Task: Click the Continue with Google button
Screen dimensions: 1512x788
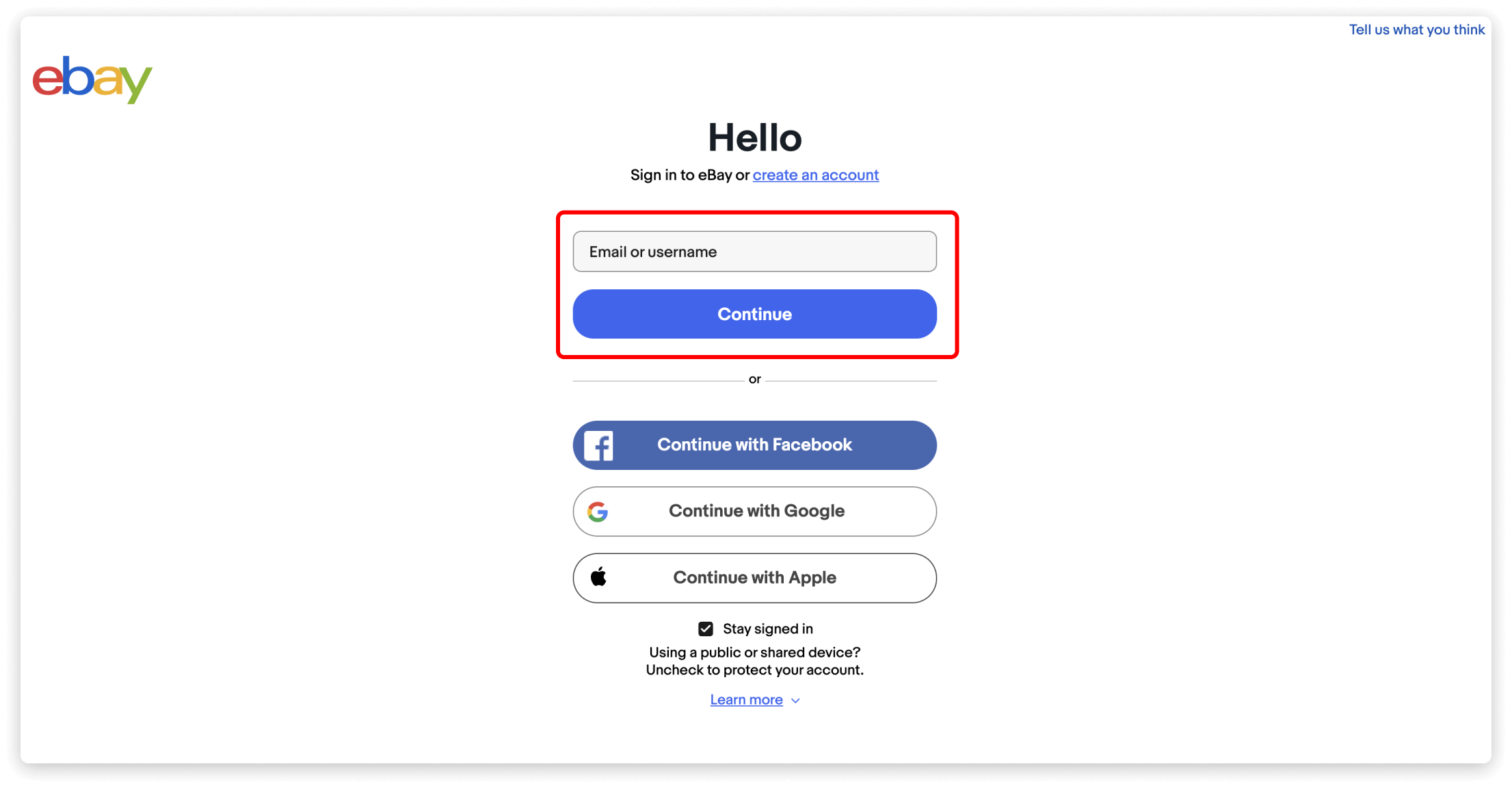Action: click(756, 511)
